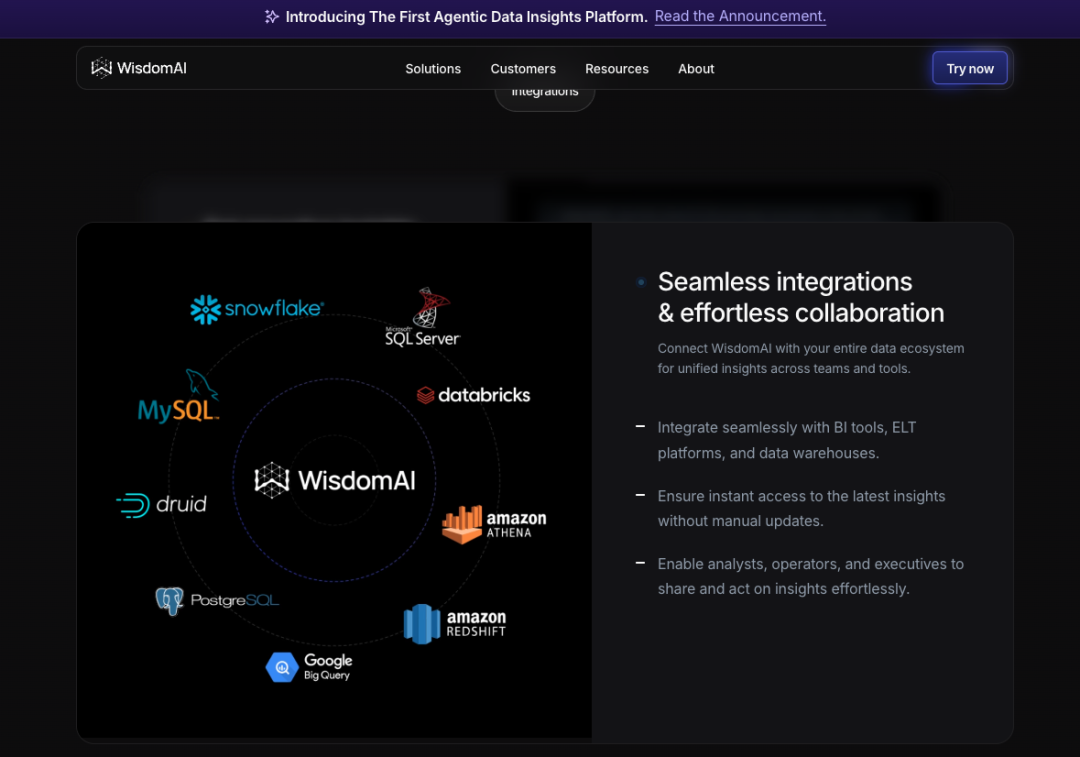The image size is (1080, 757).
Task: Open the Solutions menu
Action: click(x=433, y=69)
